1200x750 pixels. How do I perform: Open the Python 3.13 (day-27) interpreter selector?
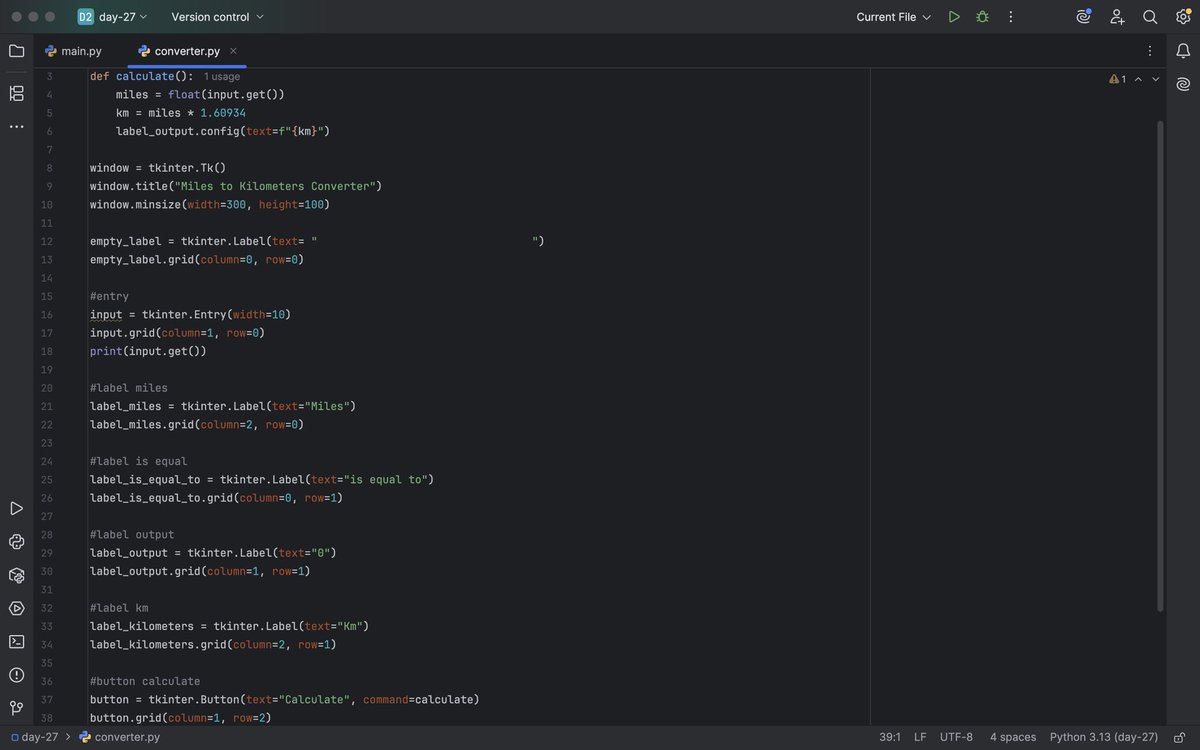tap(1104, 737)
